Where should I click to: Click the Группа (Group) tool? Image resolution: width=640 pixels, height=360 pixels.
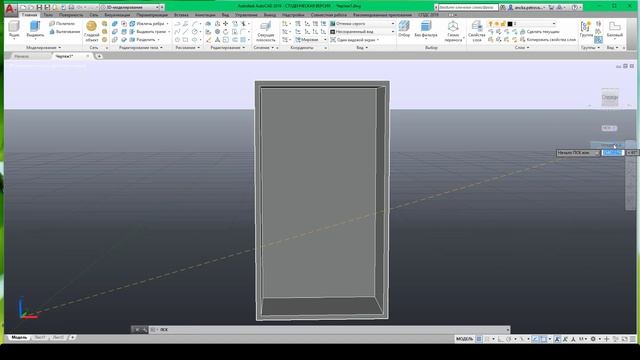tap(586, 29)
